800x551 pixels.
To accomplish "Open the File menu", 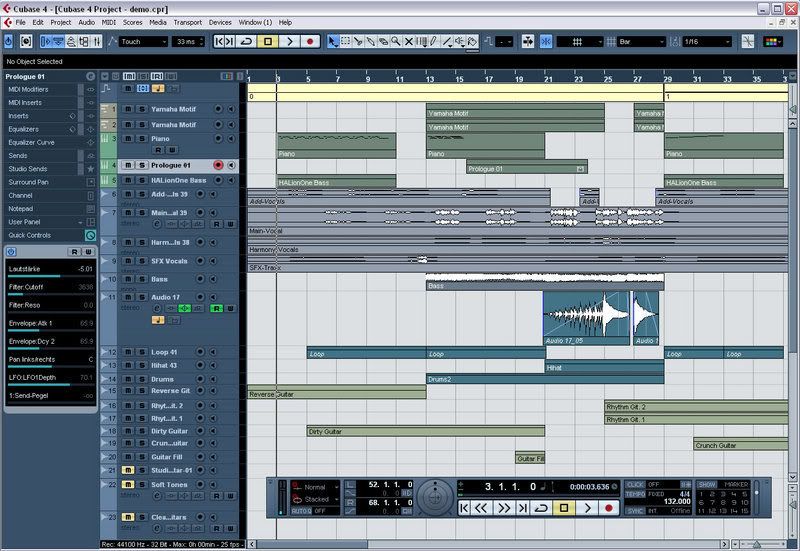I will coord(20,22).
